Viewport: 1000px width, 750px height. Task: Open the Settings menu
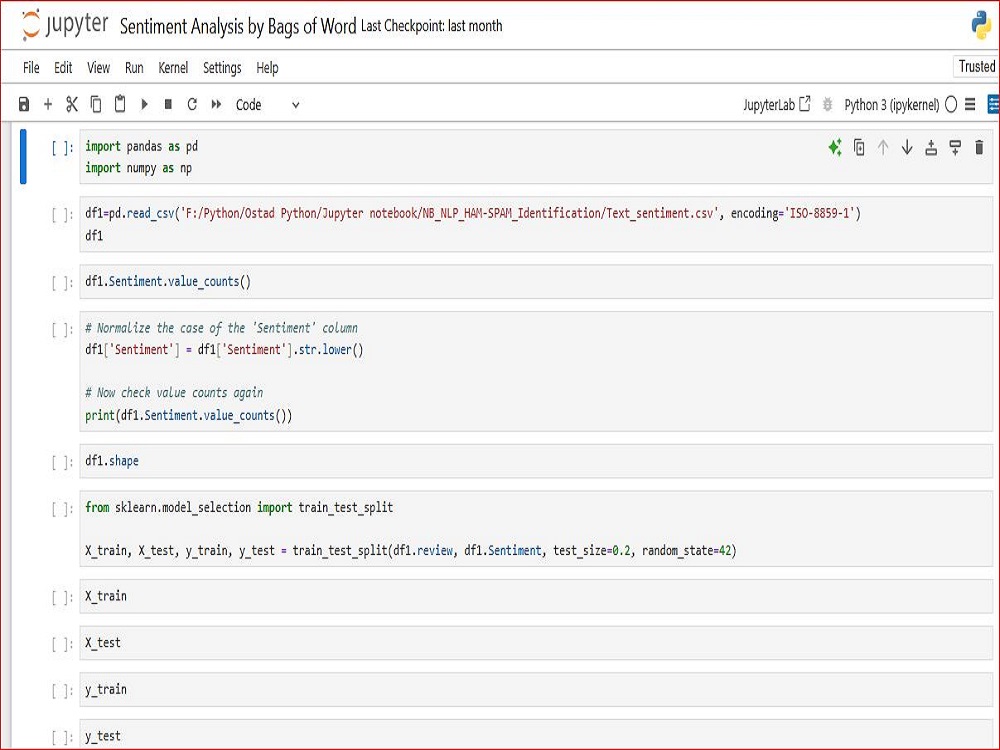click(222, 68)
